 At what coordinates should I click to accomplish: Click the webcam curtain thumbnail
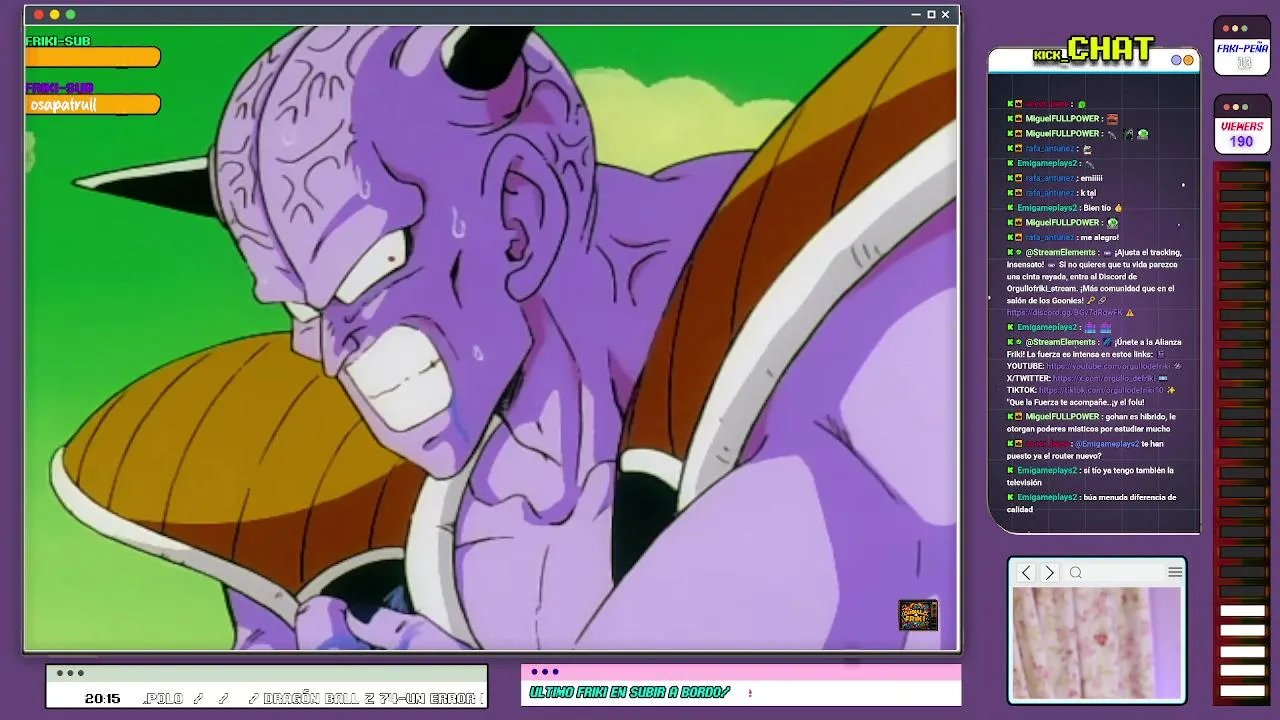pos(1097,643)
